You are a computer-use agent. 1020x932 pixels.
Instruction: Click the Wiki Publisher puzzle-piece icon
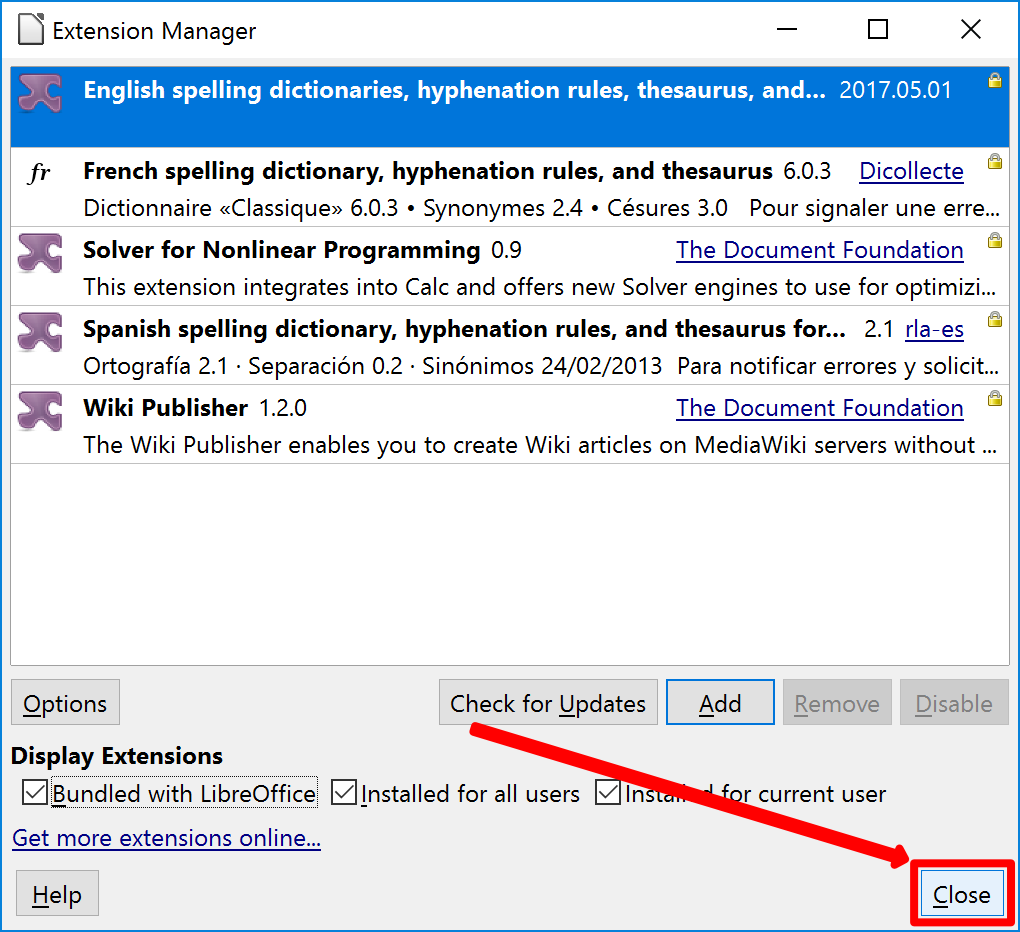(40, 411)
